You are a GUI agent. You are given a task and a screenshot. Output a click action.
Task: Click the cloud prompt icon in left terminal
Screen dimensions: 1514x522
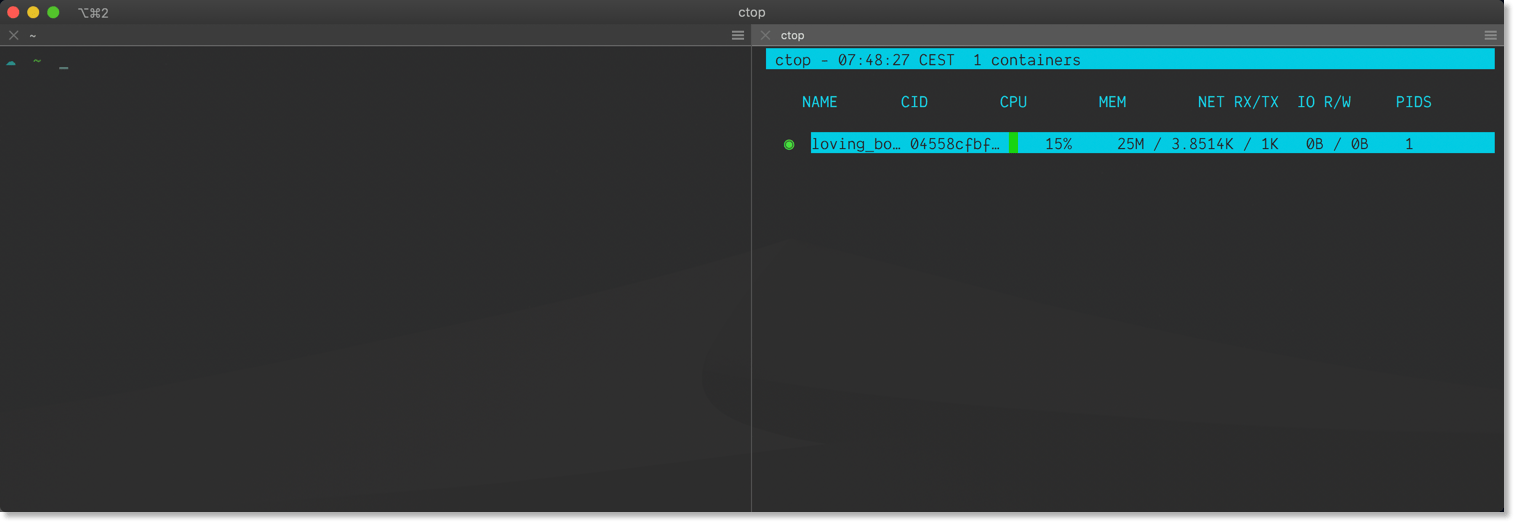pos(11,62)
